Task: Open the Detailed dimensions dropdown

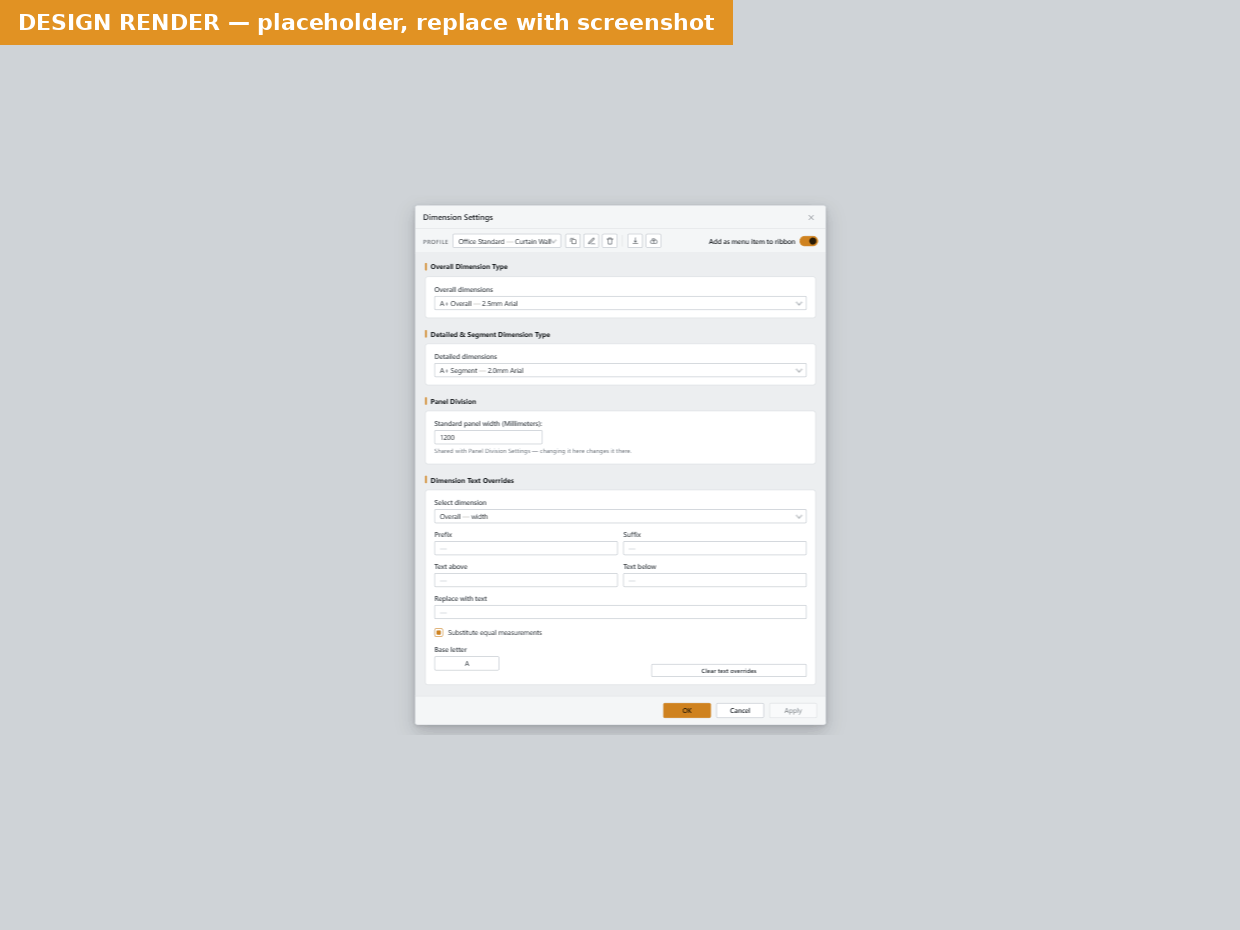Action: (x=620, y=370)
